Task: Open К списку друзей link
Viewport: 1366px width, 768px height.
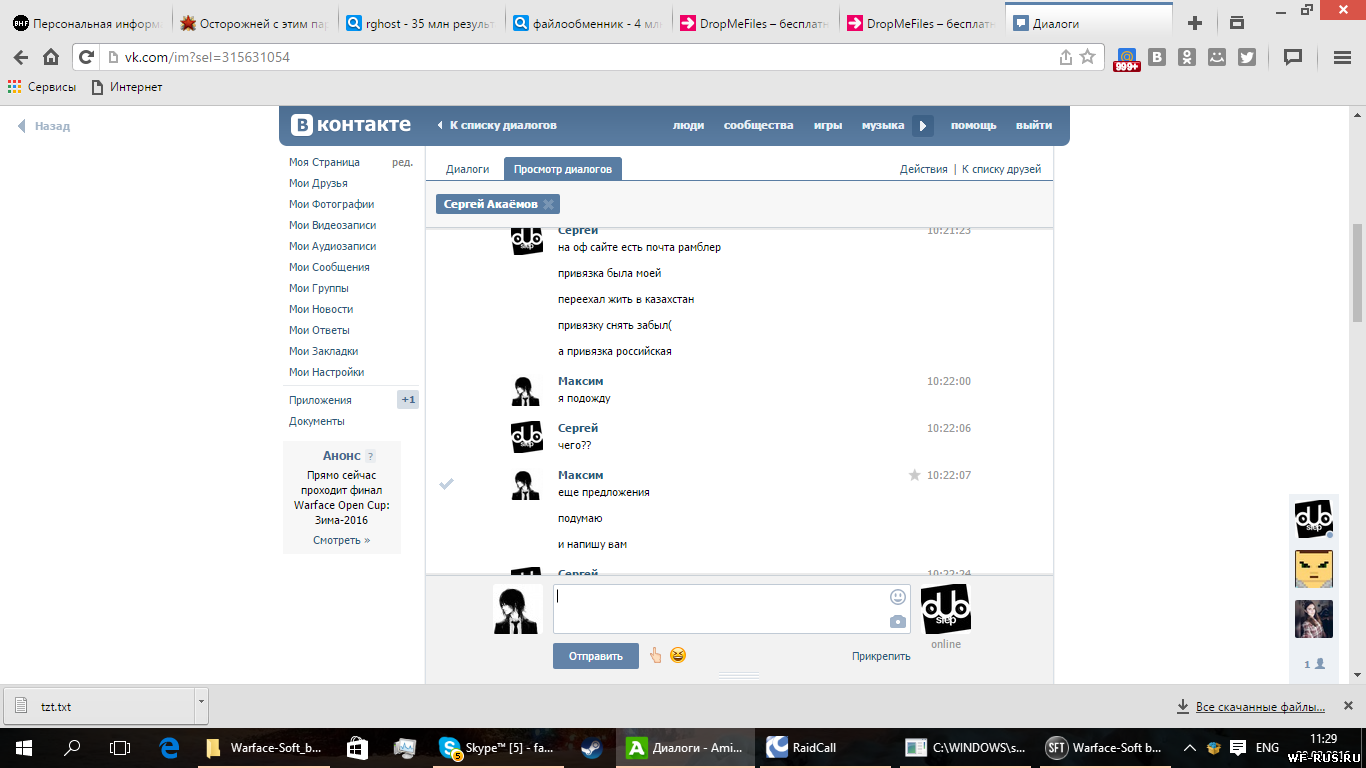Action: click(x=1001, y=169)
